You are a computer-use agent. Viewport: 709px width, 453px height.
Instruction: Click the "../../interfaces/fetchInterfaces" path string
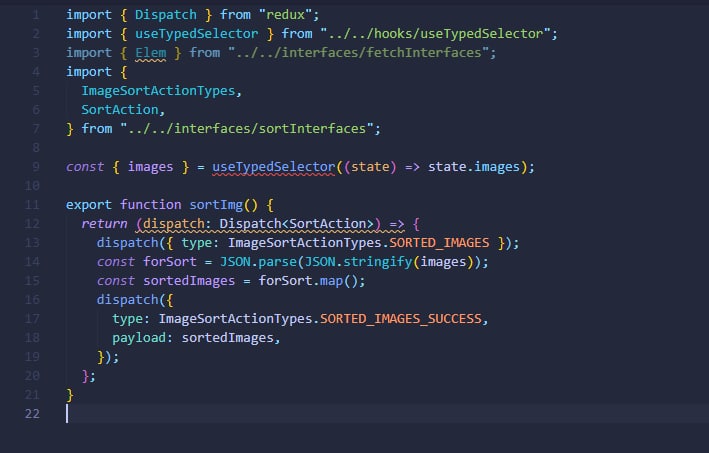(x=359, y=52)
